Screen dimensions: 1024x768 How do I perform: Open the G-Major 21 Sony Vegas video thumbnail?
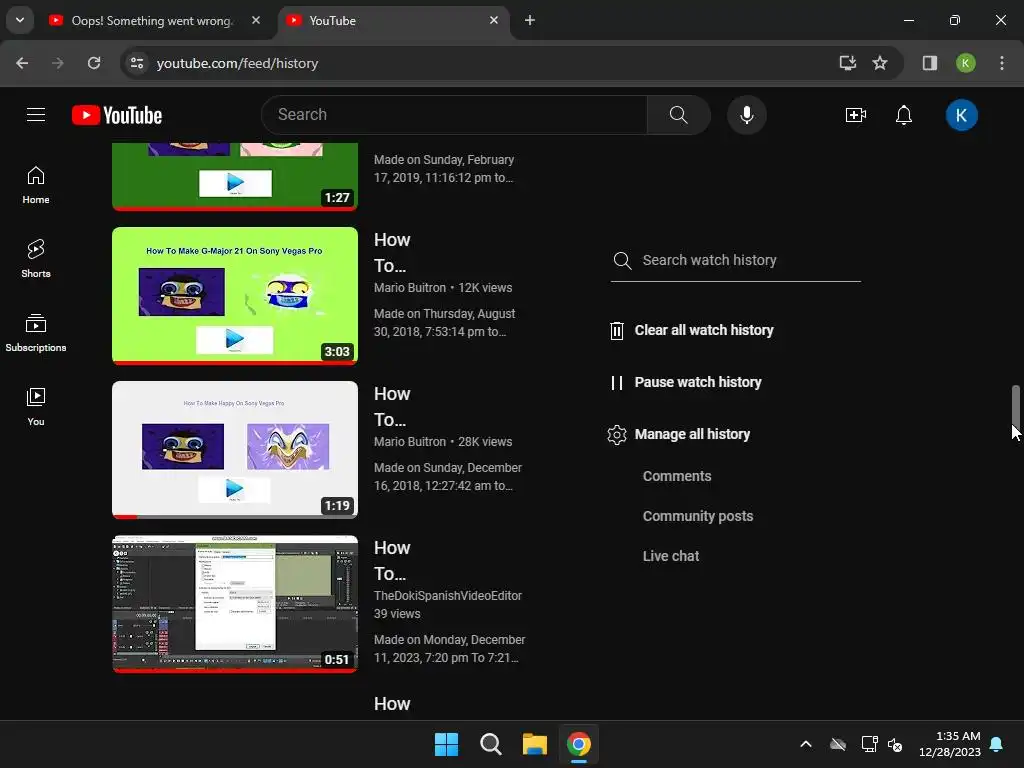pyautogui.click(x=235, y=296)
